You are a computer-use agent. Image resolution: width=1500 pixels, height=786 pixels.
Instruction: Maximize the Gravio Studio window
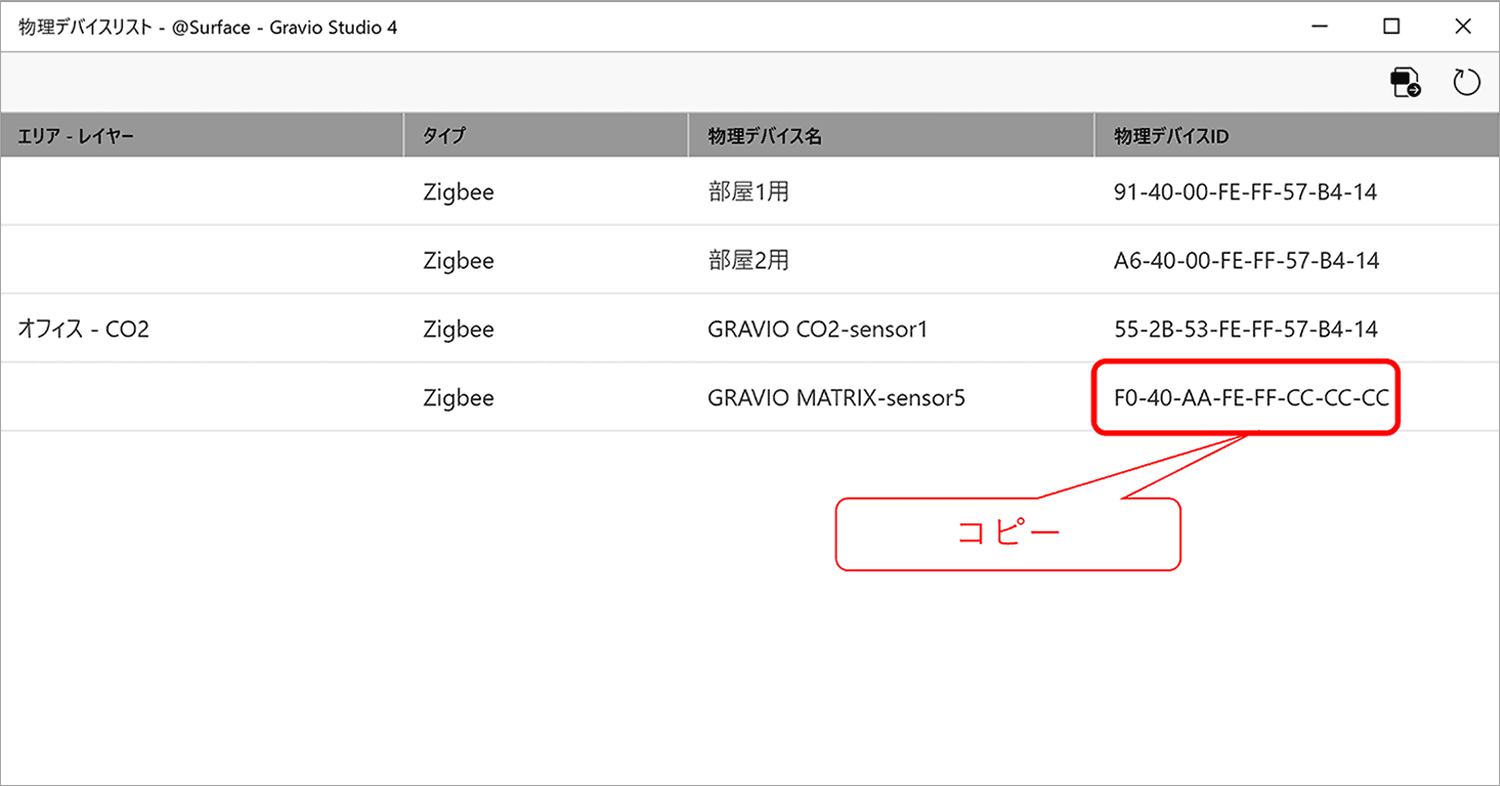(1391, 27)
